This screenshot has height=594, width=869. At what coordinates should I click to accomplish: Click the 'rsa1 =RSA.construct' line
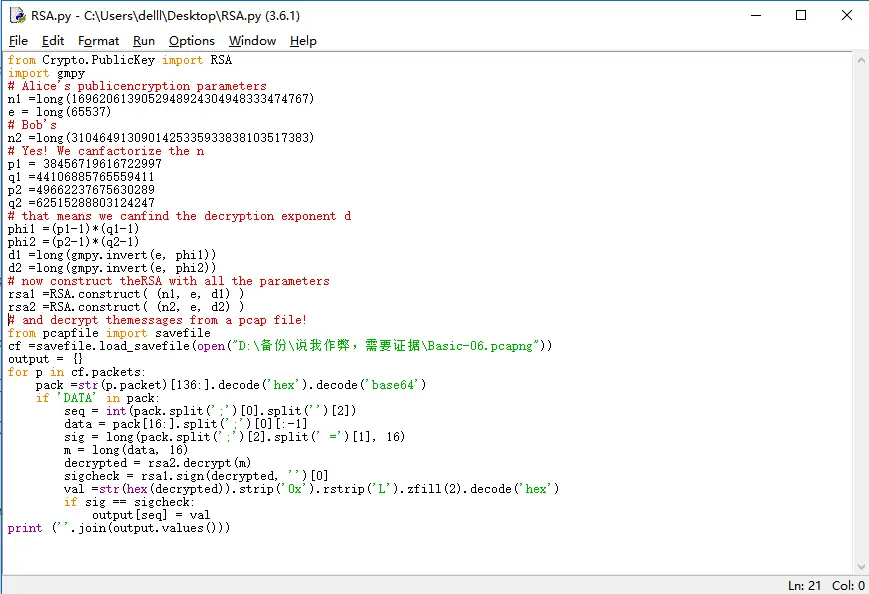pyautogui.click(x=126, y=294)
